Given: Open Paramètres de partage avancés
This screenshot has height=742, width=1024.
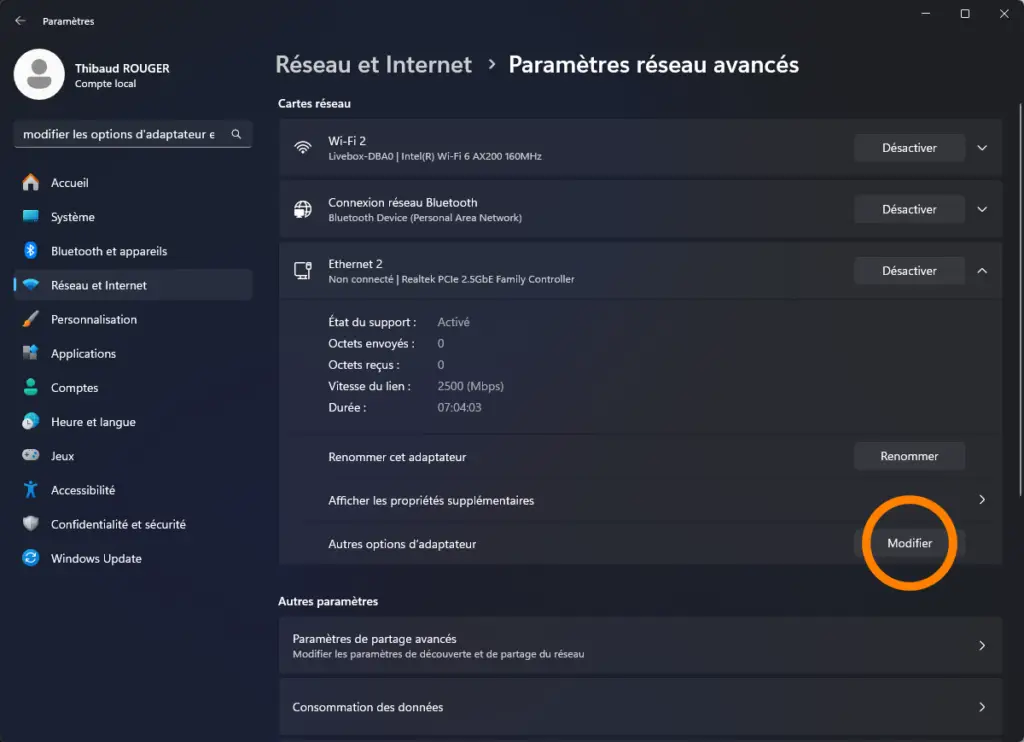Looking at the screenshot, I should [640, 645].
